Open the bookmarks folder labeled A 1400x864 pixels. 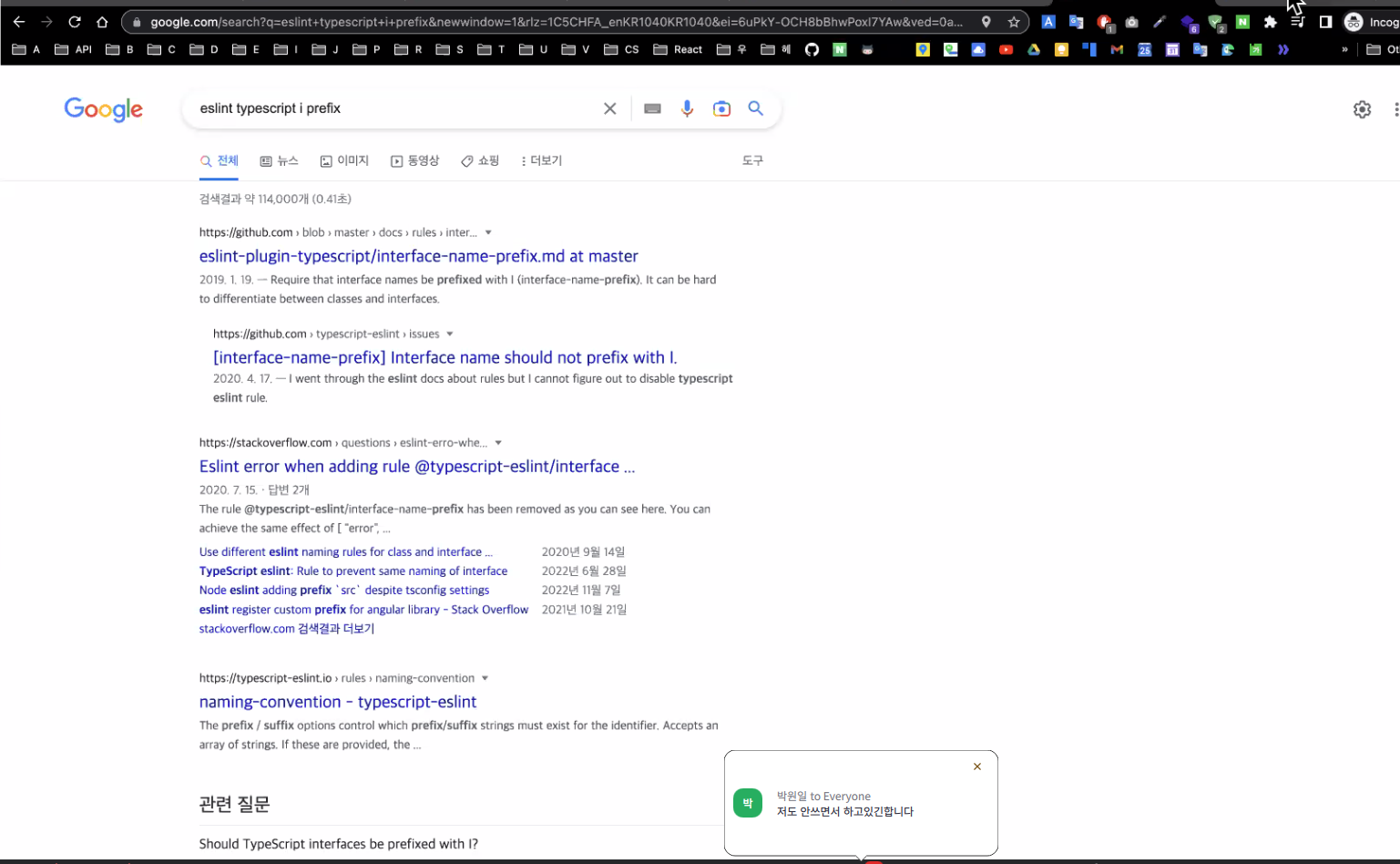coord(26,49)
